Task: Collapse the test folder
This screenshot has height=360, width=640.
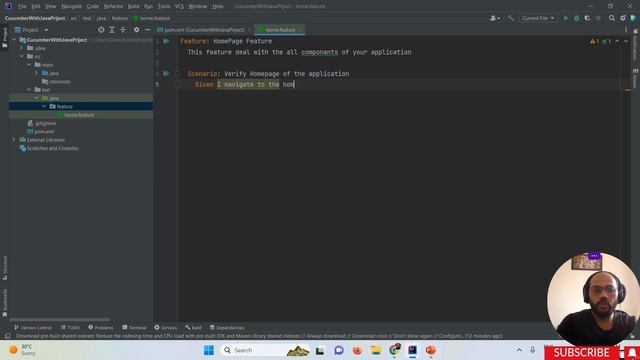Action: [x=29, y=90]
